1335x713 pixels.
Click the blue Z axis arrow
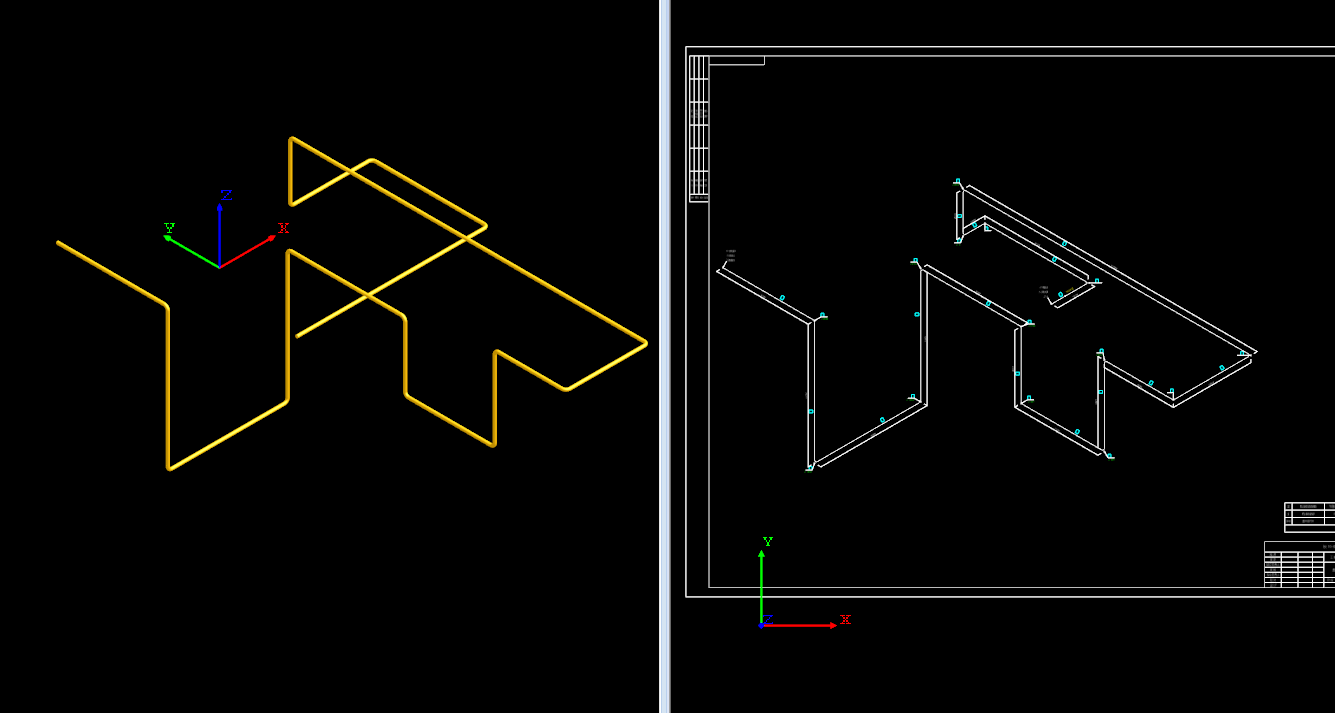tap(219, 230)
